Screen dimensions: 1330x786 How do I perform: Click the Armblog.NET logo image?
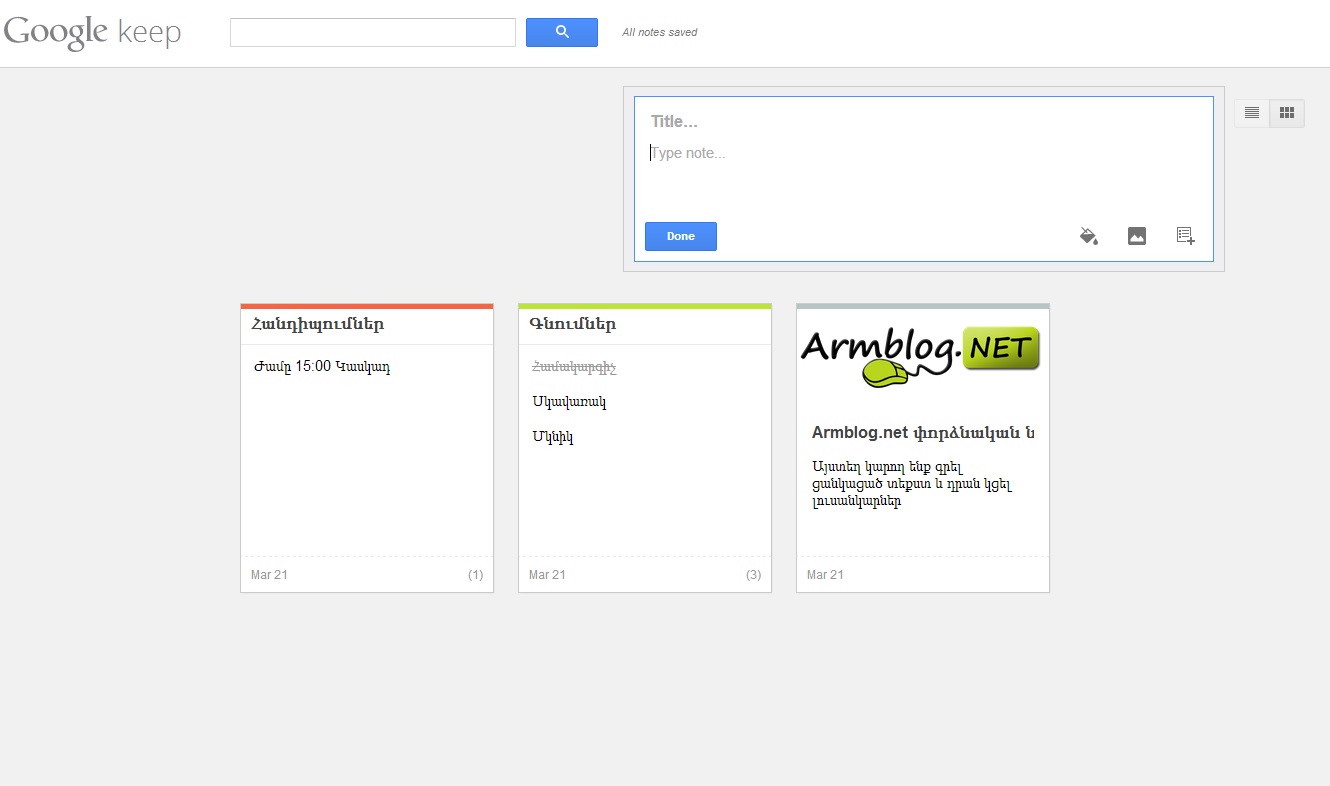tap(922, 357)
